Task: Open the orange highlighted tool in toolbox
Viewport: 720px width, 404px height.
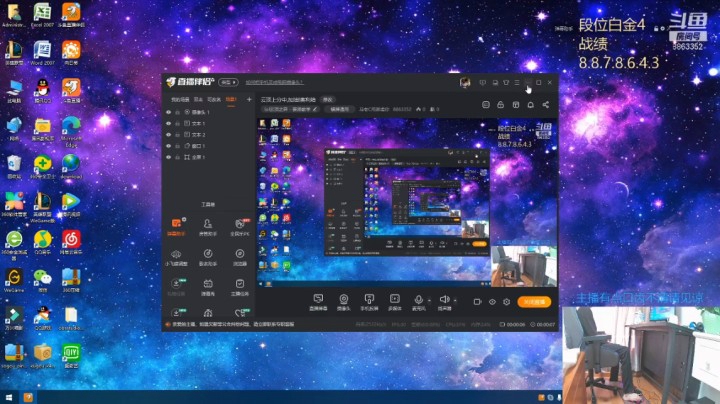Action: coord(176,227)
